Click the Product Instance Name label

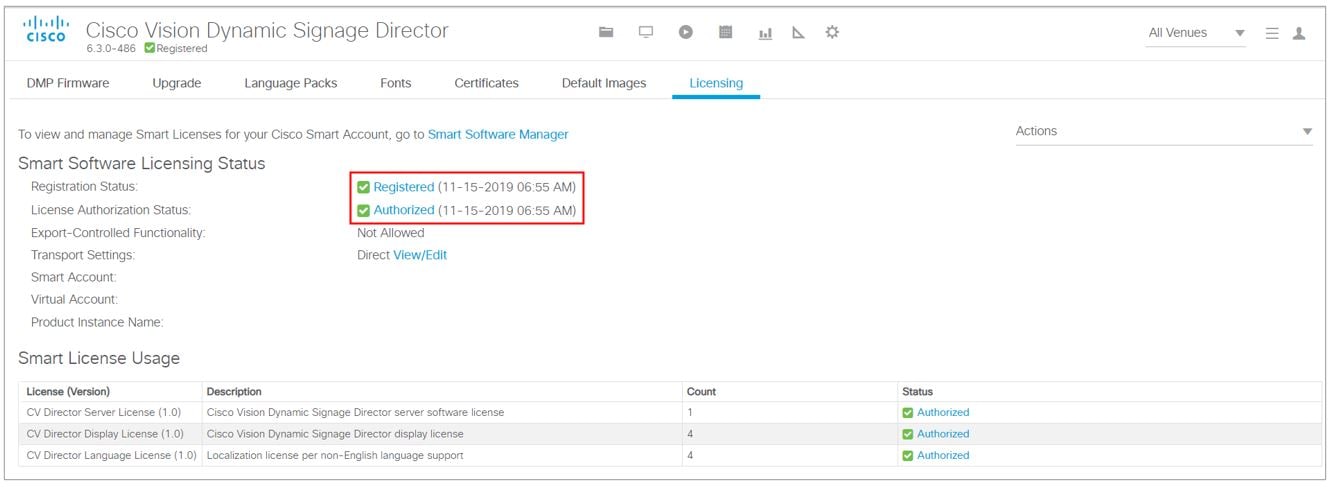coord(97,322)
